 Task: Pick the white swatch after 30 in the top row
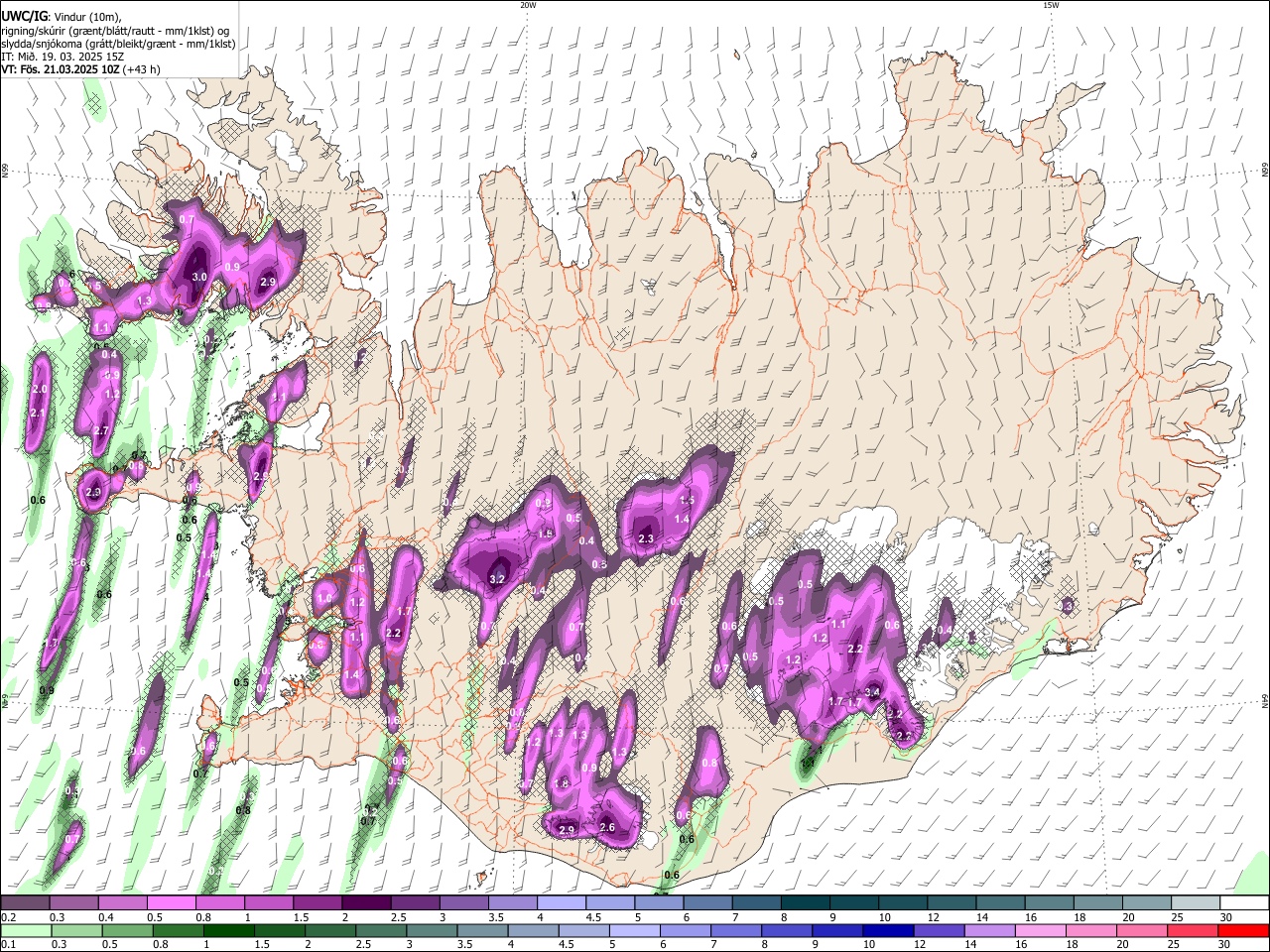coord(1244,902)
